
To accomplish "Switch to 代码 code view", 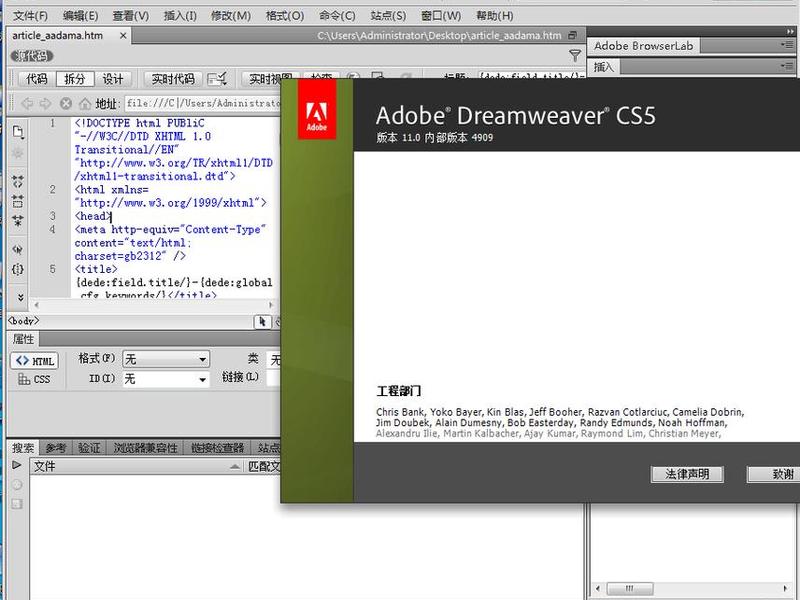I will click(x=37, y=79).
